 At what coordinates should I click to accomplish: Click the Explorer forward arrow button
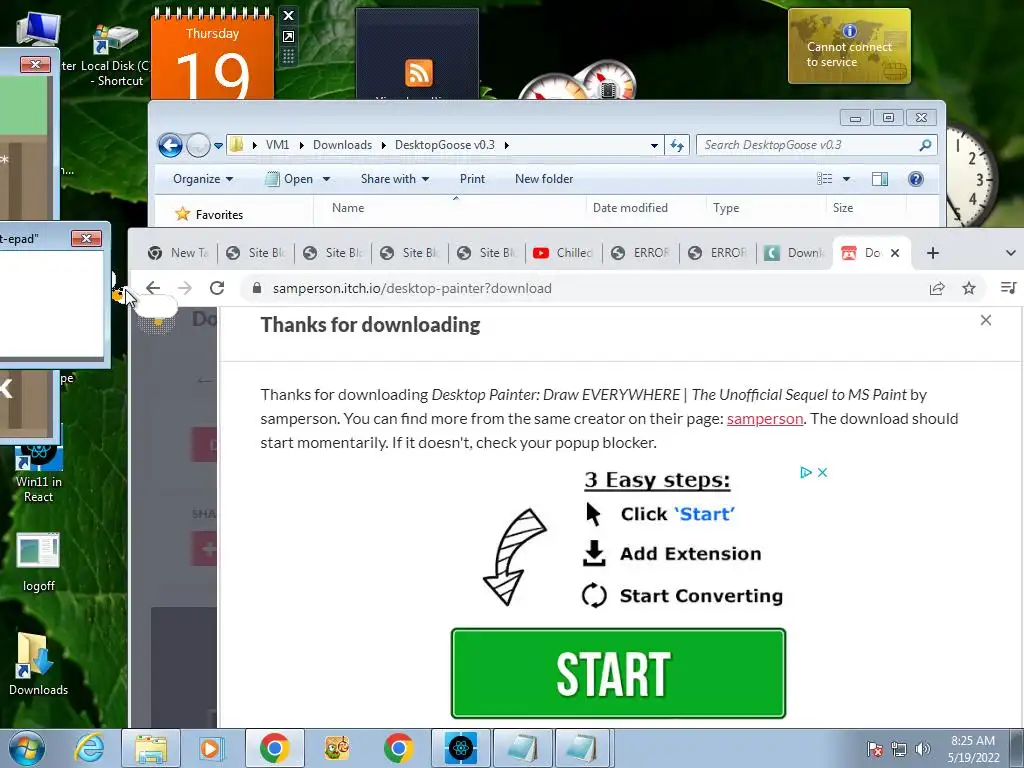(198, 145)
